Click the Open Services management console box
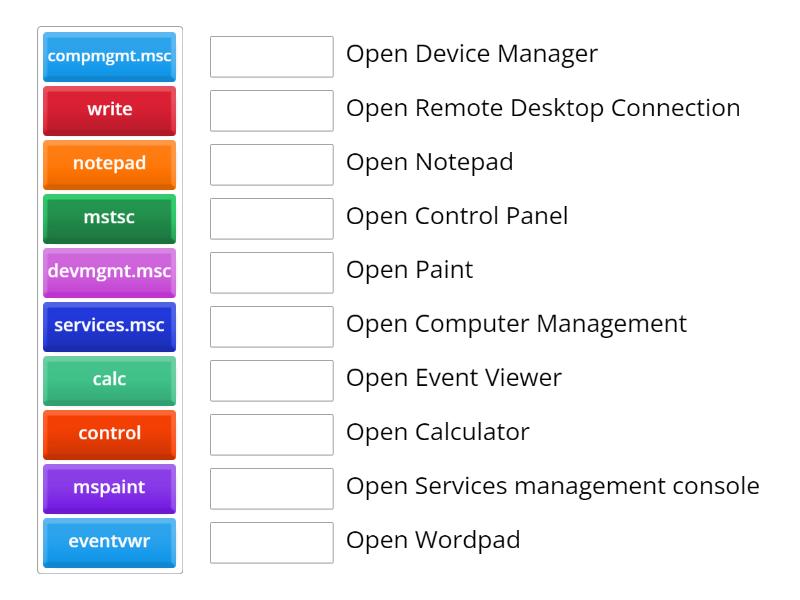Screen dimensions: 800x600 point(272,489)
